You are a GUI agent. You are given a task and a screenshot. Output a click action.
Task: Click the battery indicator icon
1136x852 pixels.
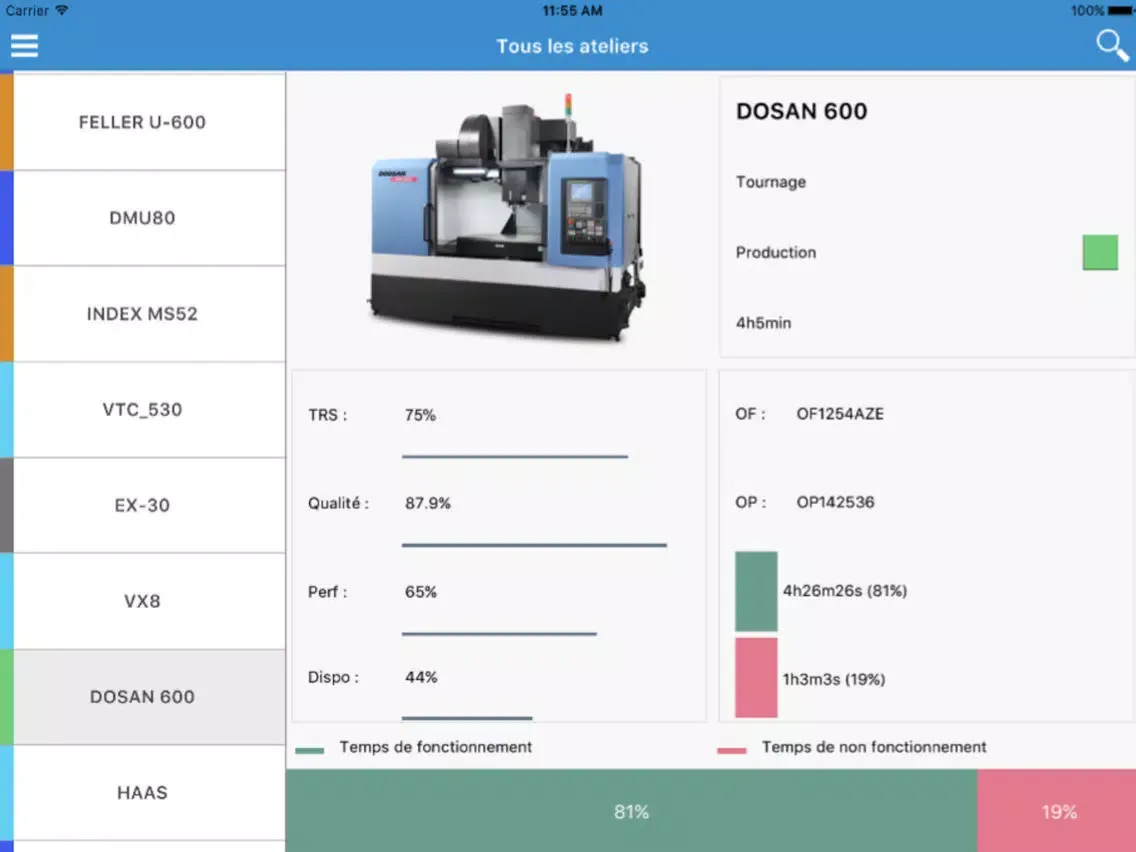[1121, 10]
